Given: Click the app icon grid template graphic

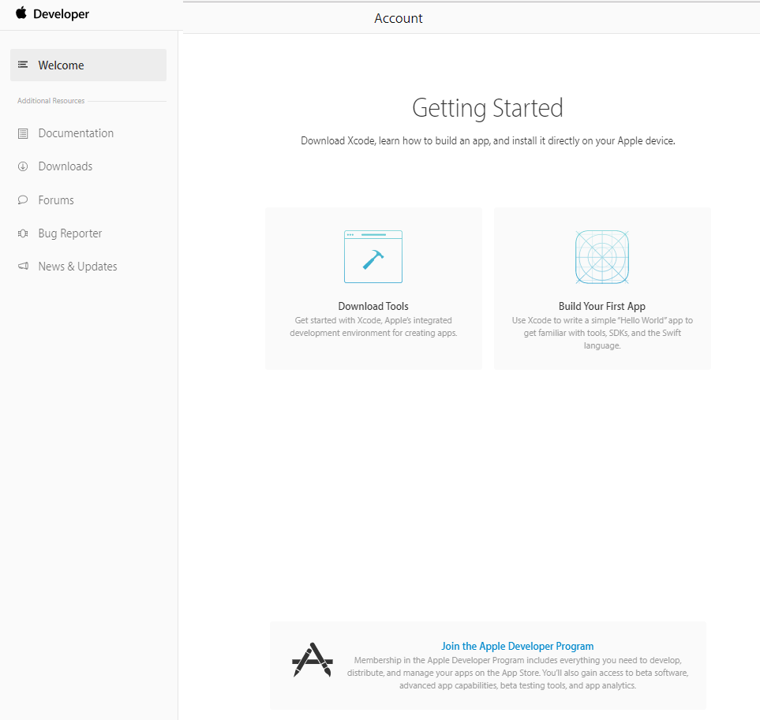Looking at the screenshot, I should pos(602,257).
